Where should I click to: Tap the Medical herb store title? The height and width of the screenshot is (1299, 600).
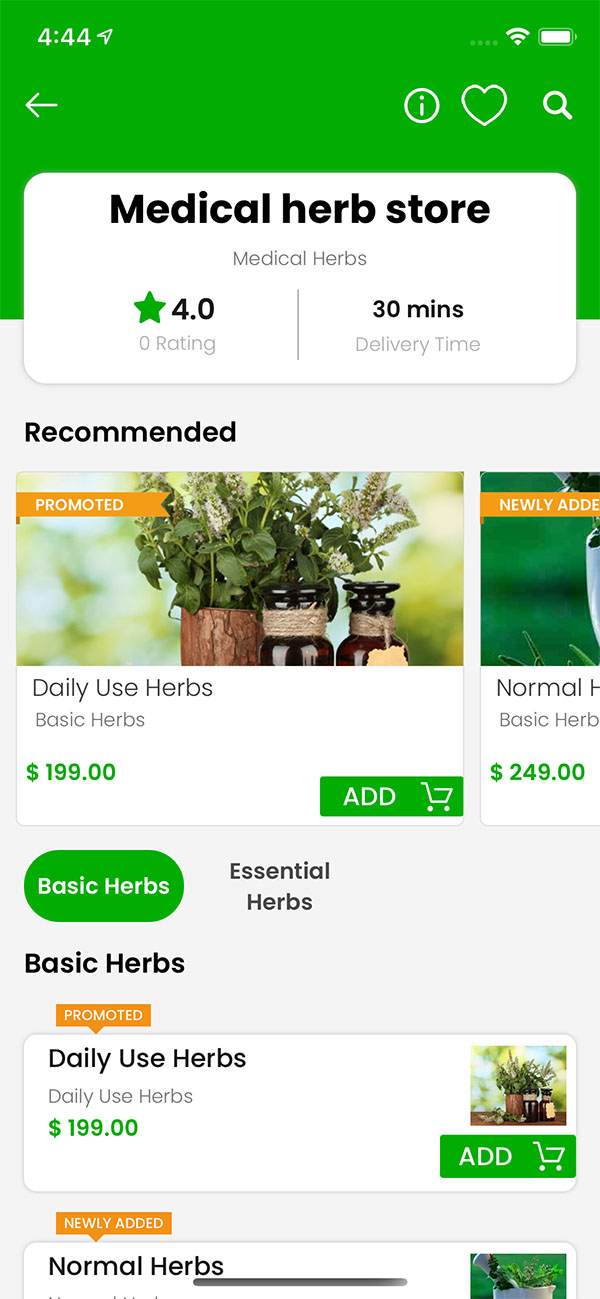[x=300, y=209]
